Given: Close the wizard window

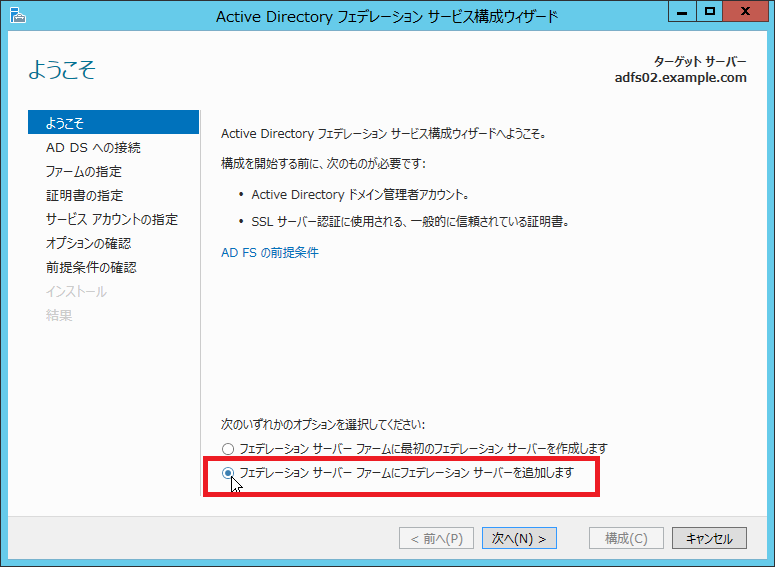Looking at the screenshot, I should click(745, 11).
